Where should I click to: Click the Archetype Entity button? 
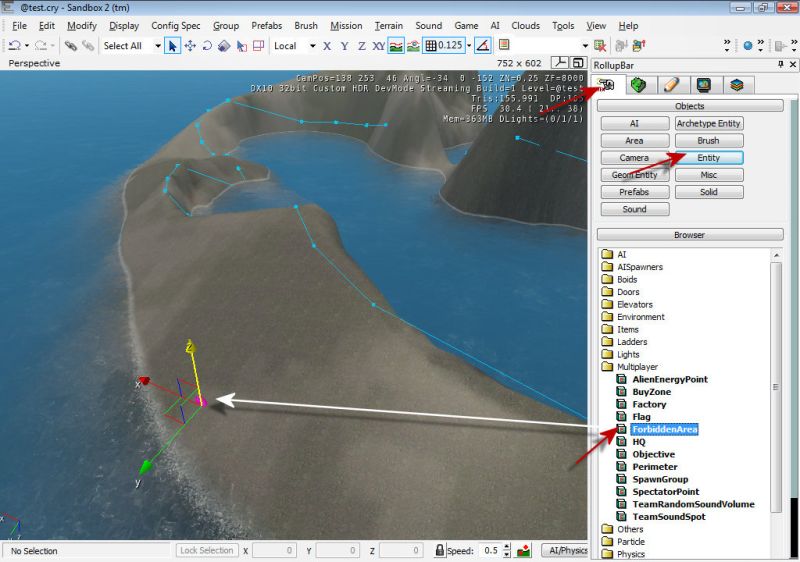click(x=709, y=123)
